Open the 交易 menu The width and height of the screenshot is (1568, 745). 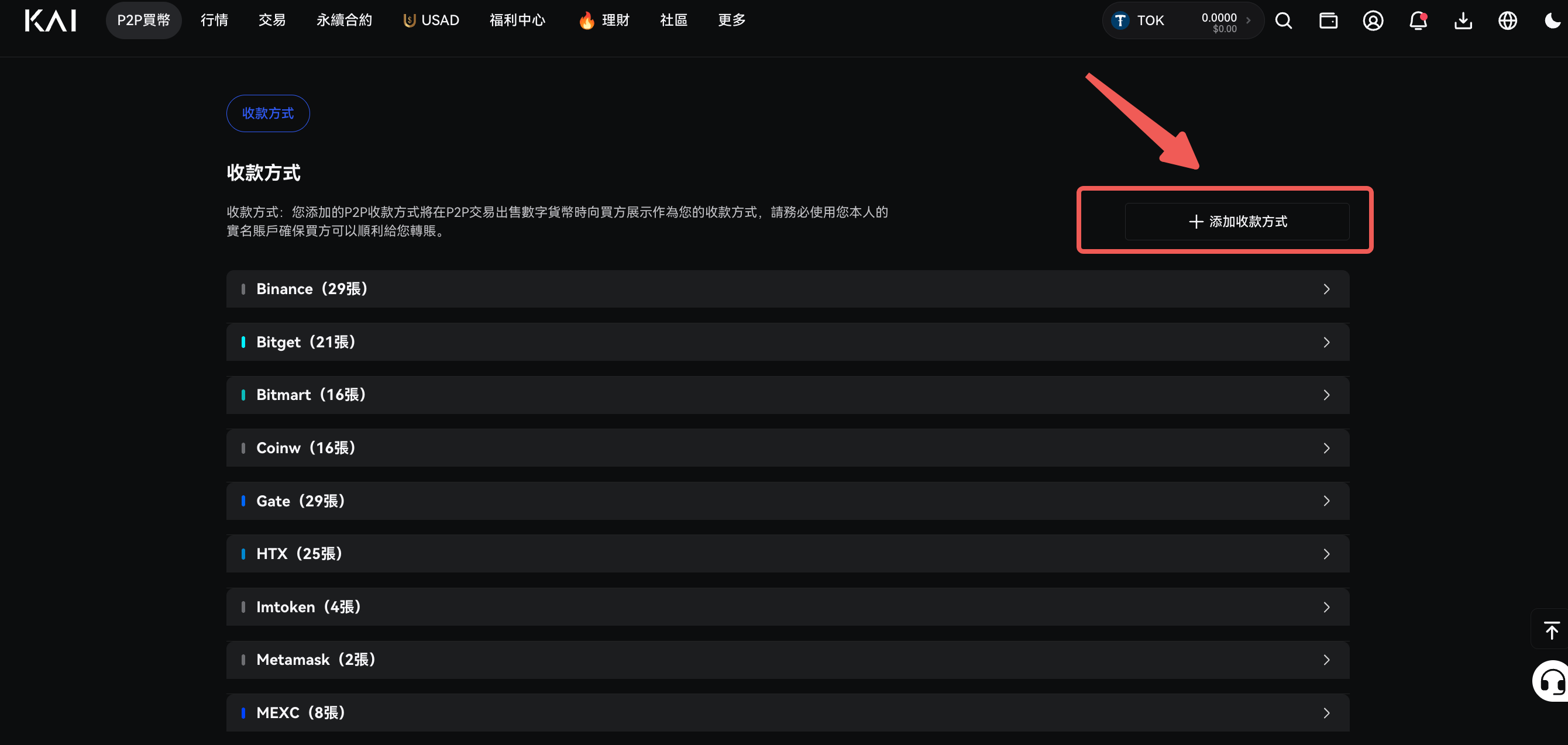[271, 20]
